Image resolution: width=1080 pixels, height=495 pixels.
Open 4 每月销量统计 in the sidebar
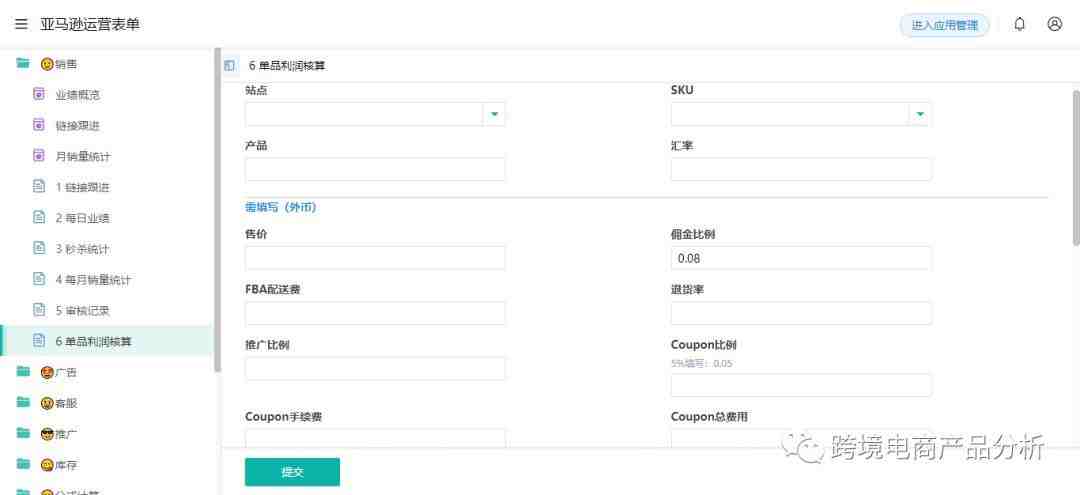[x=107, y=280]
